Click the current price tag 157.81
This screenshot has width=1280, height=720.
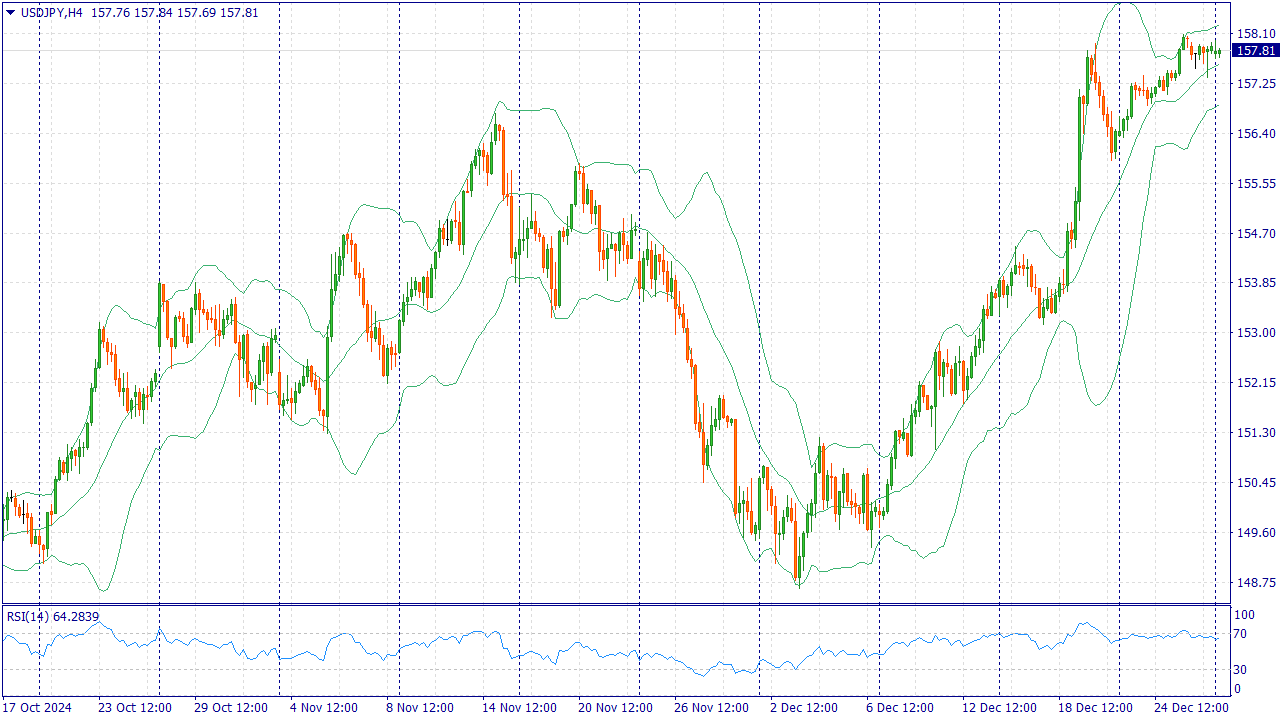pos(1255,51)
